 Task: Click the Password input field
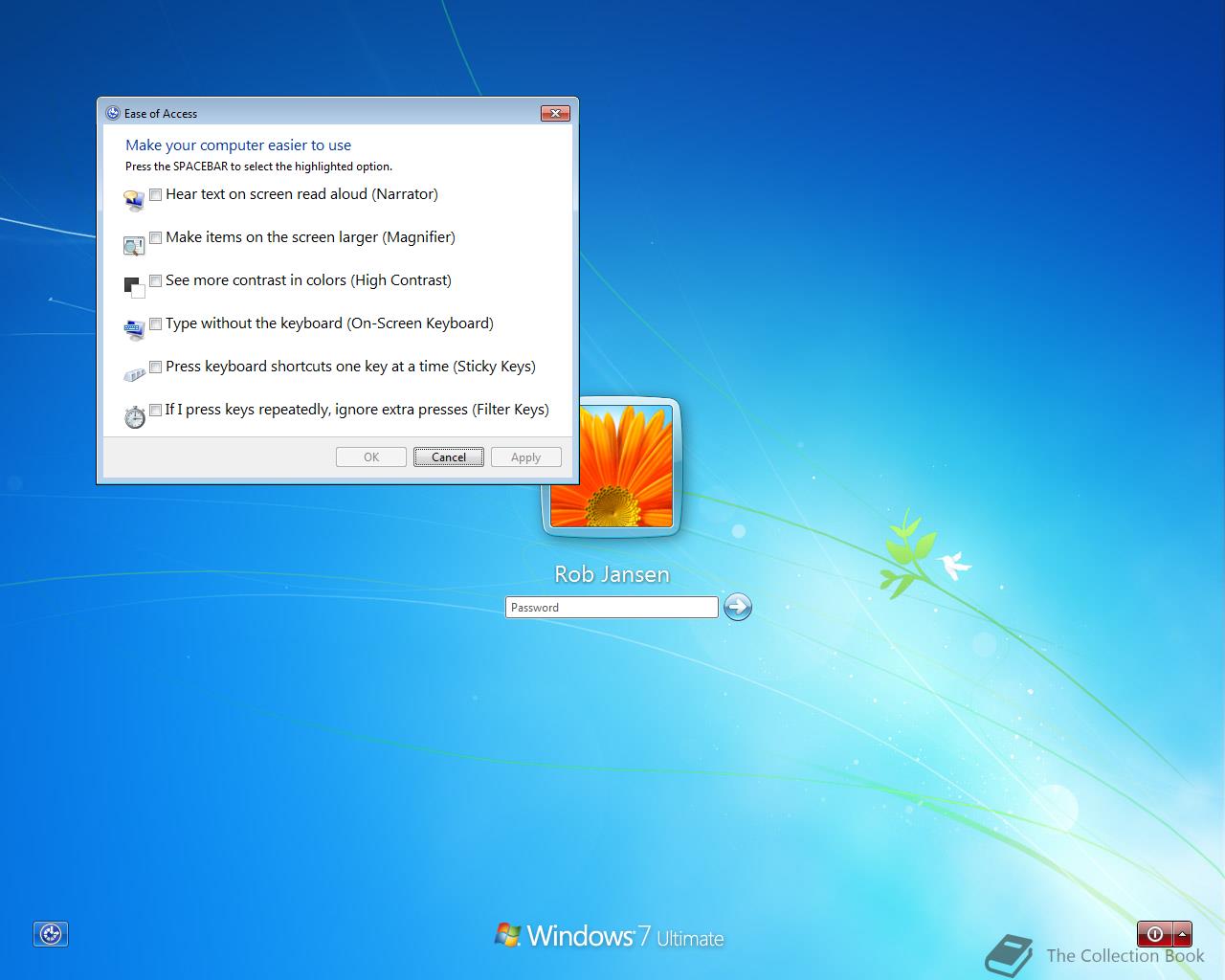612,607
